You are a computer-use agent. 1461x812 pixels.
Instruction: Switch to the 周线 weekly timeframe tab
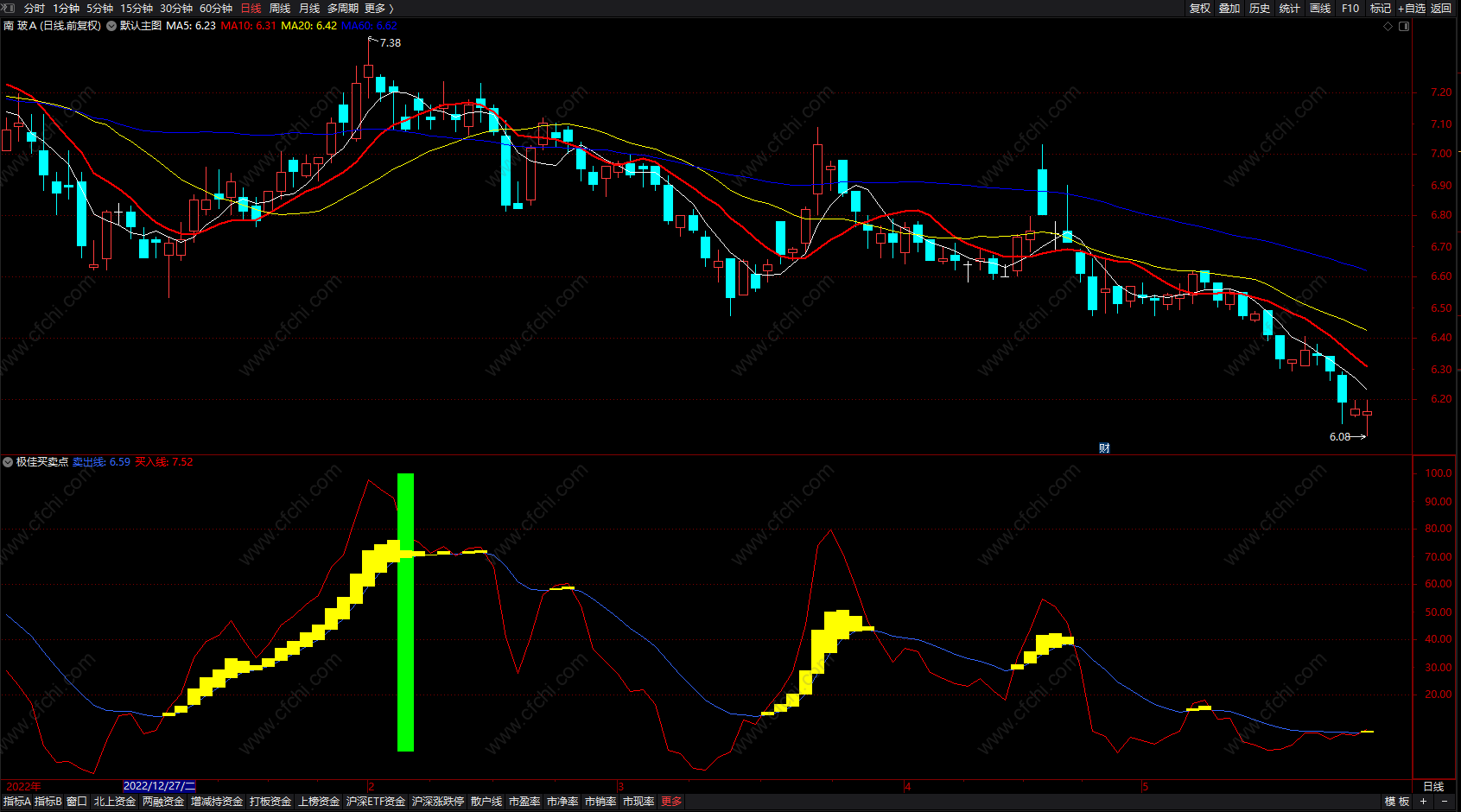click(x=280, y=8)
